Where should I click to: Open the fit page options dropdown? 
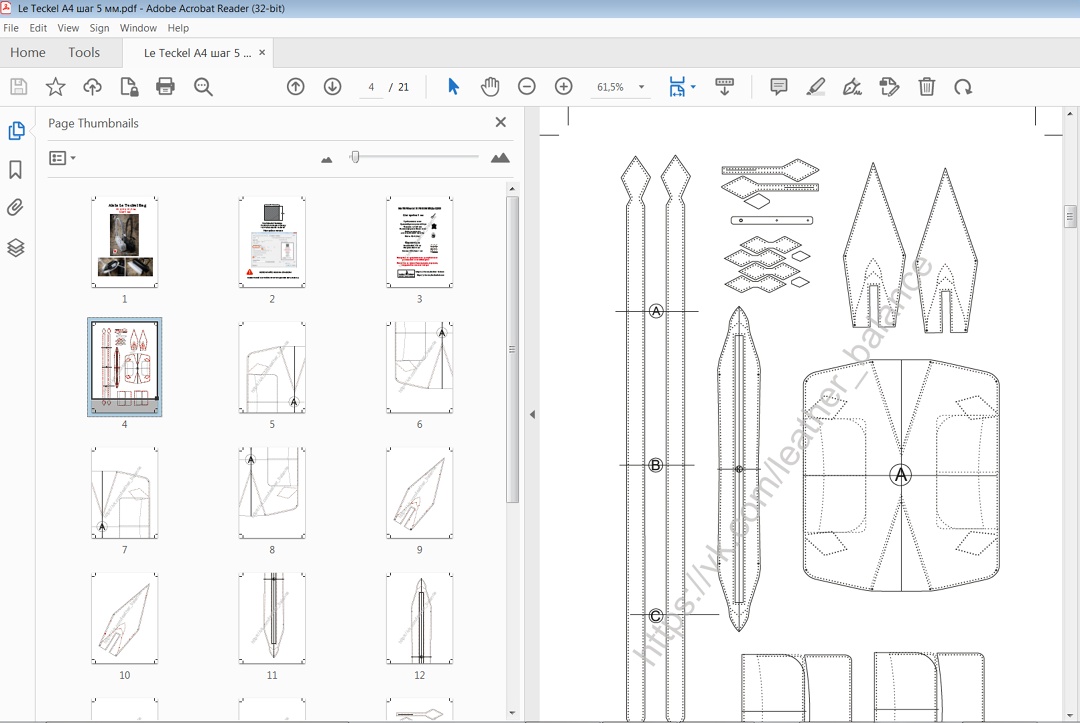click(693, 87)
